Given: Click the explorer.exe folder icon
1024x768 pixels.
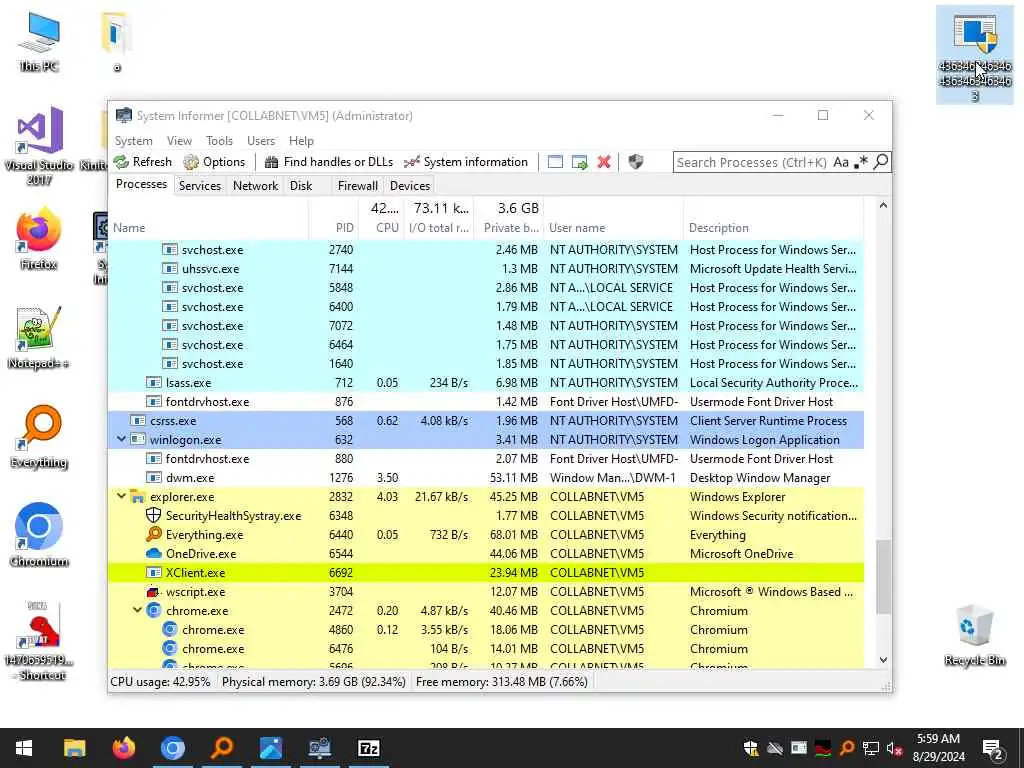Looking at the screenshot, I should click(x=137, y=496).
